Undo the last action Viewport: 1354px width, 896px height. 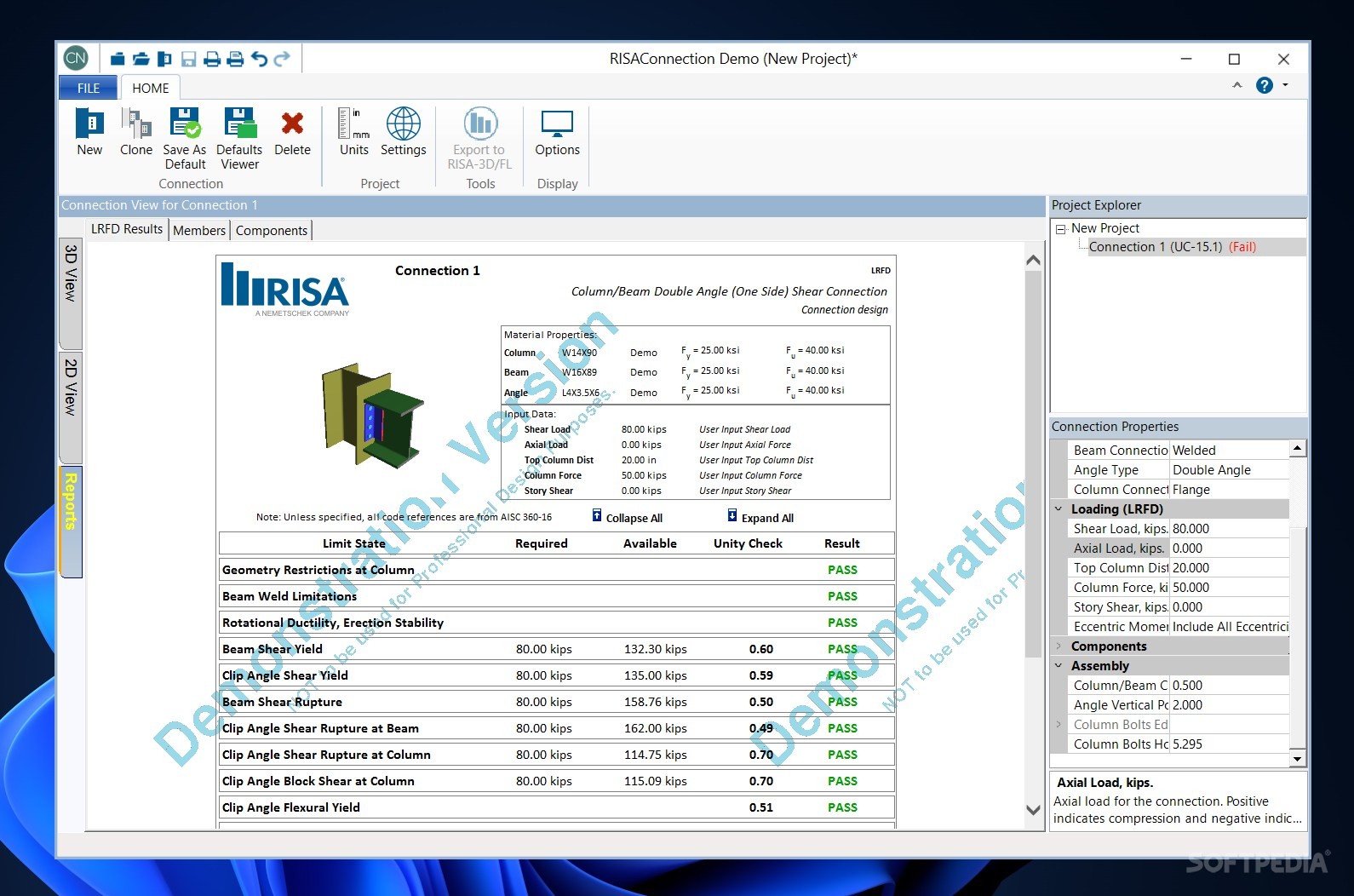[x=259, y=59]
